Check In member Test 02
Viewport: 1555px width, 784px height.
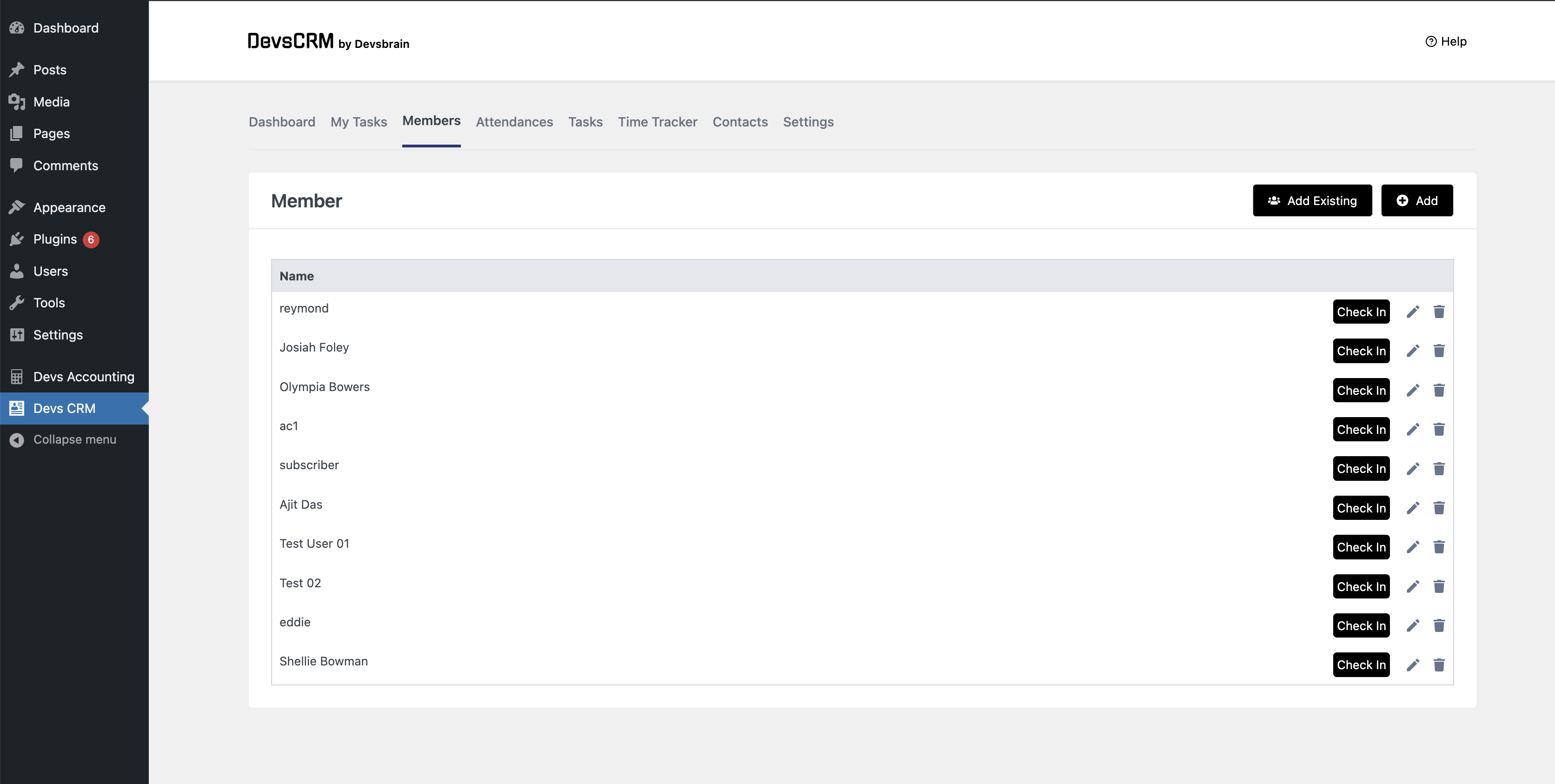click(1361, 587)
